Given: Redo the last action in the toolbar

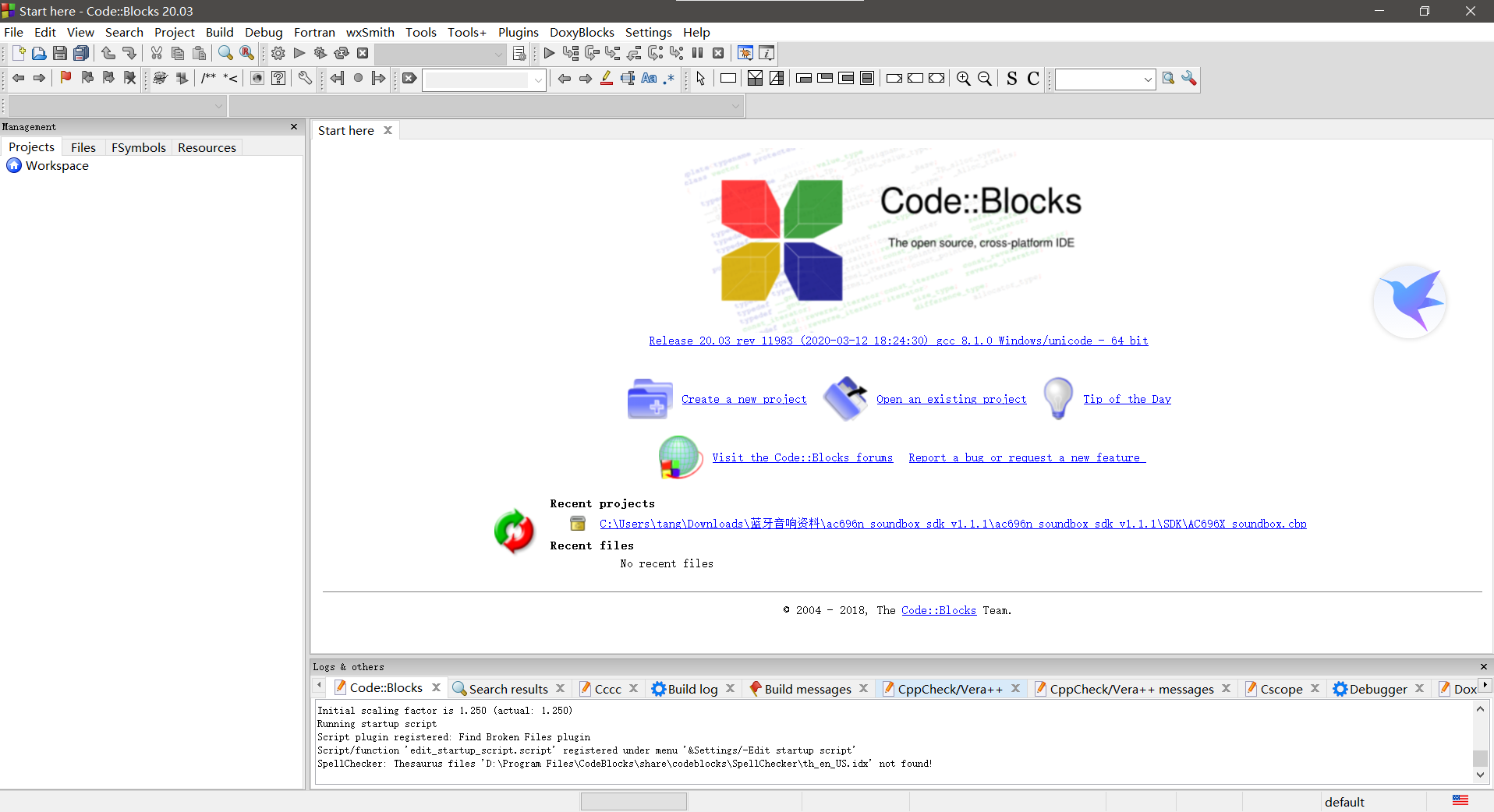Looking at the screenshot, I should pyautogui.click(x=129, y=53).
